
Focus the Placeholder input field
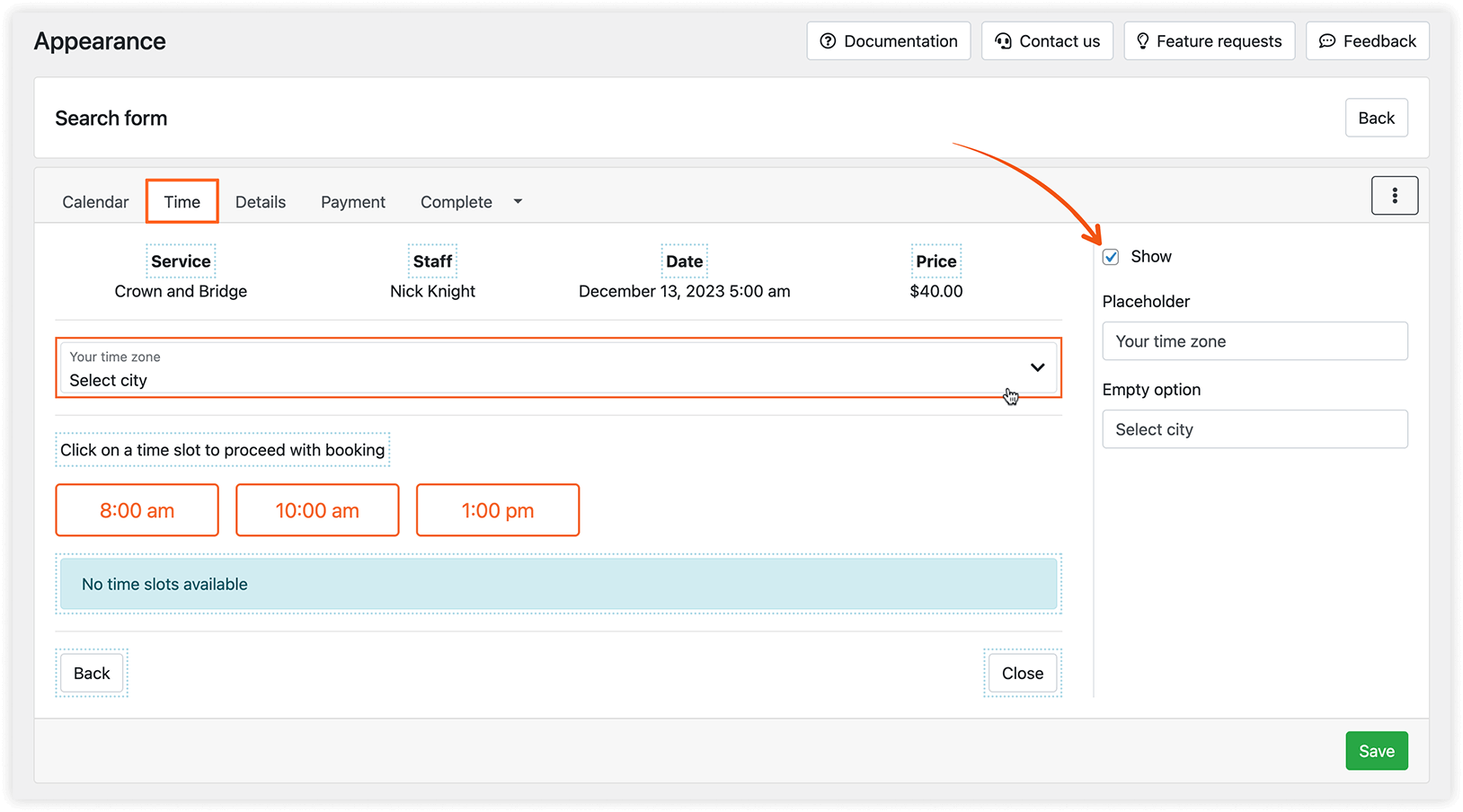1255,341
